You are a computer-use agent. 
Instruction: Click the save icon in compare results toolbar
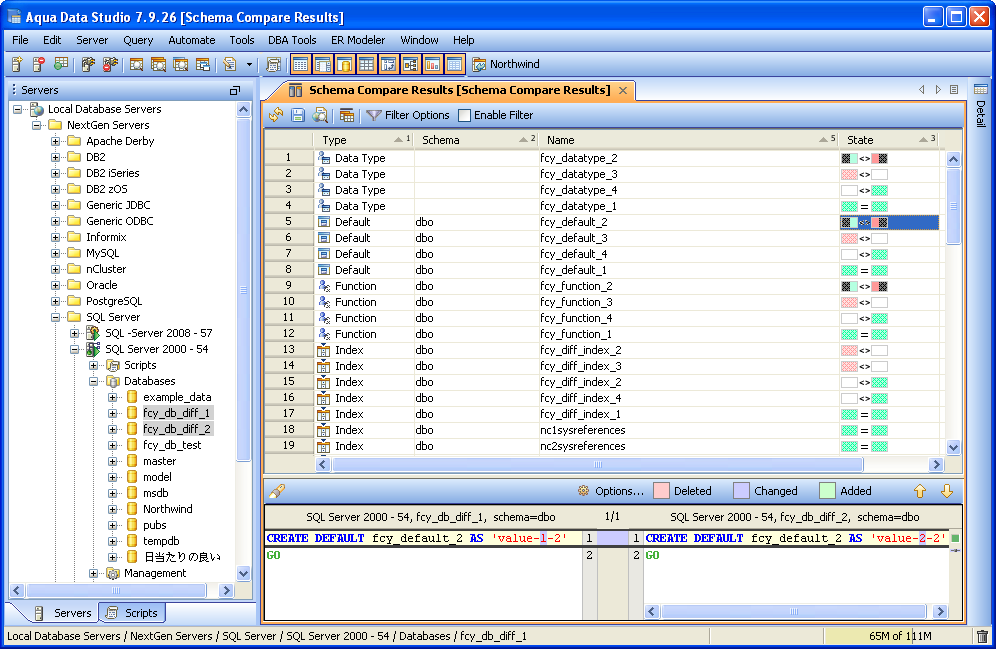(x=298, y=115)
